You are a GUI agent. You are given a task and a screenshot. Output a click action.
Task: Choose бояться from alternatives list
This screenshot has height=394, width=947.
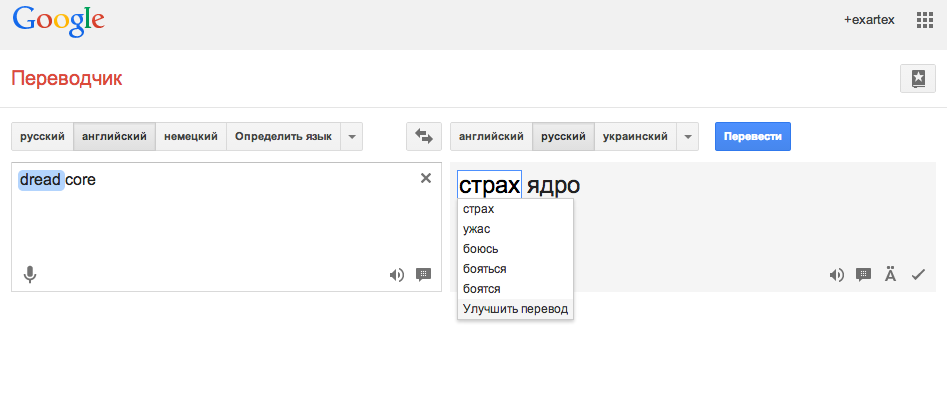515,269
